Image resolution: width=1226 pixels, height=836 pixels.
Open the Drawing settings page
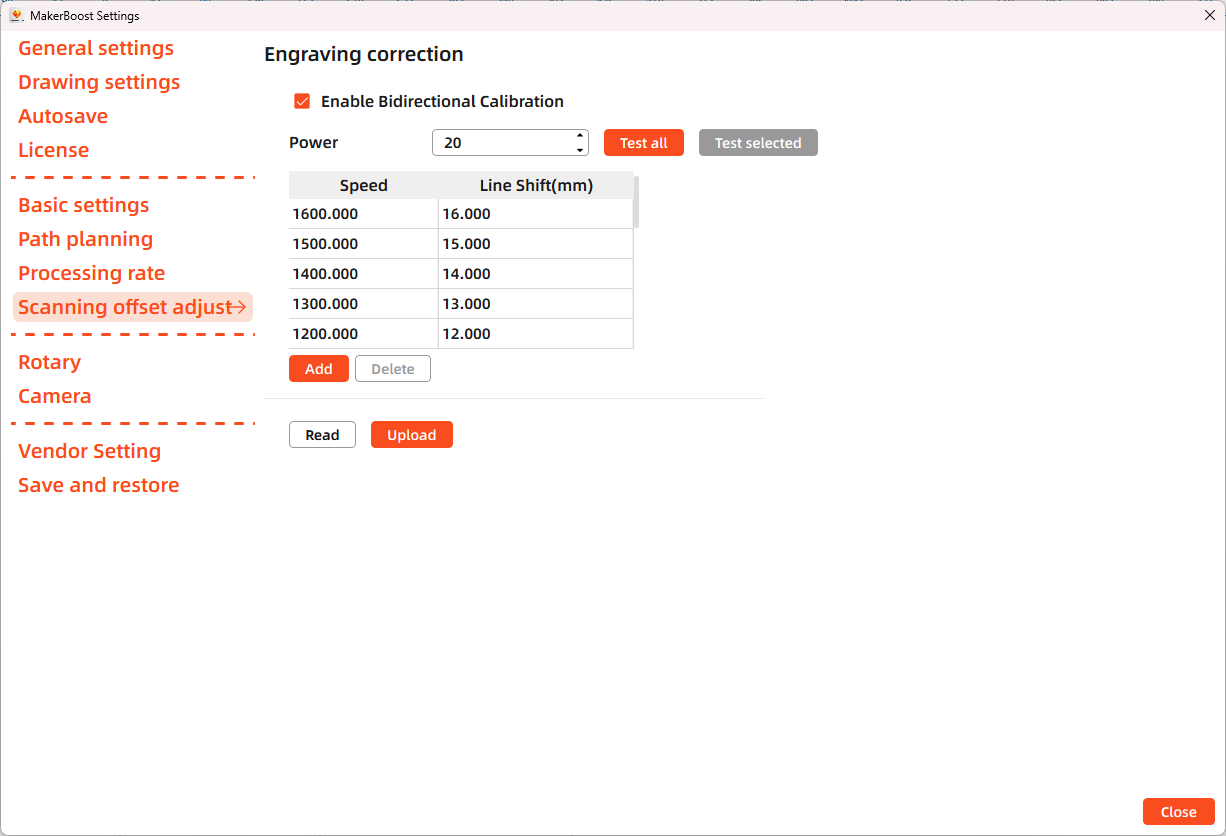coord(98,82)
